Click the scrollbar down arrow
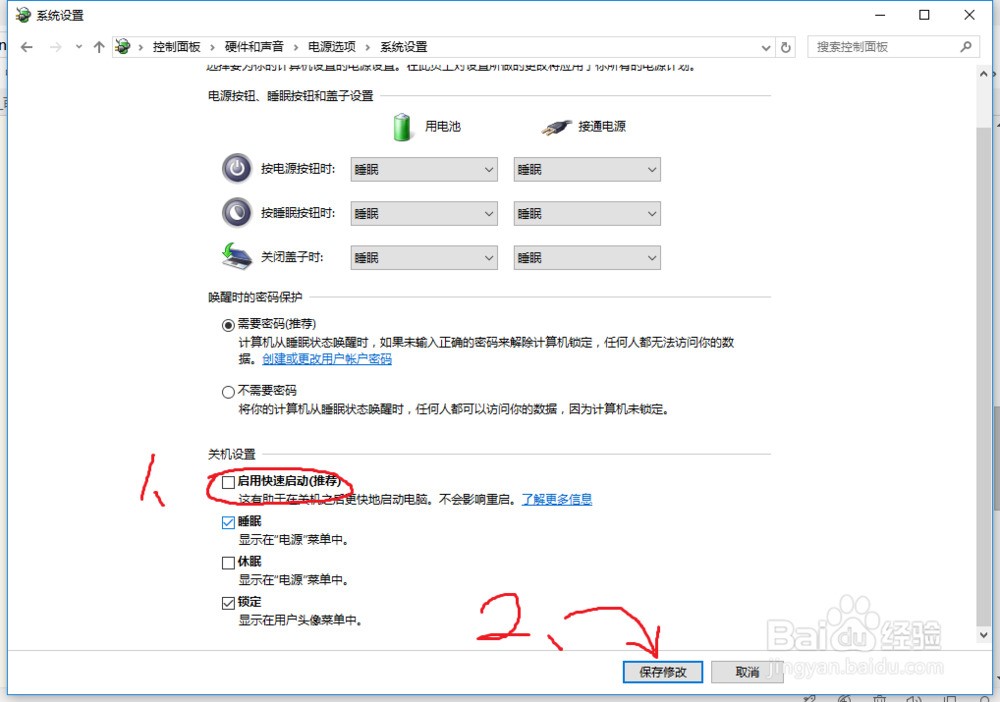Image resolution: width=1000 pixels, height=702 pixels. pos(983,635)
